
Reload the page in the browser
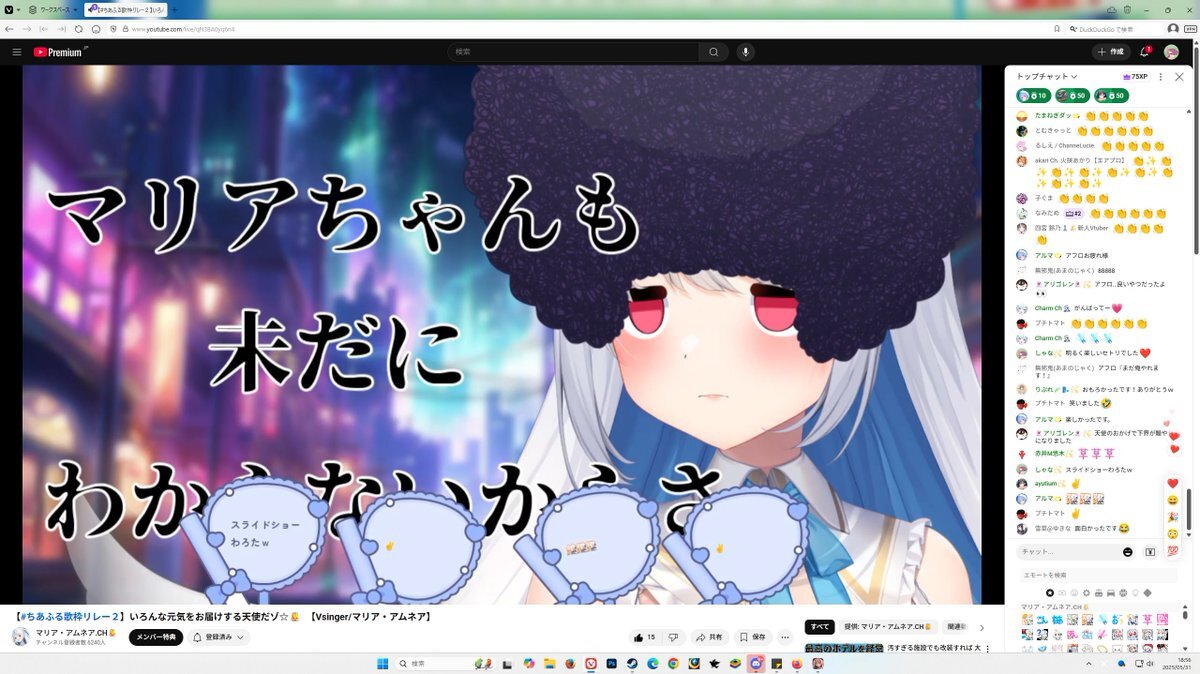coord(79,29)
